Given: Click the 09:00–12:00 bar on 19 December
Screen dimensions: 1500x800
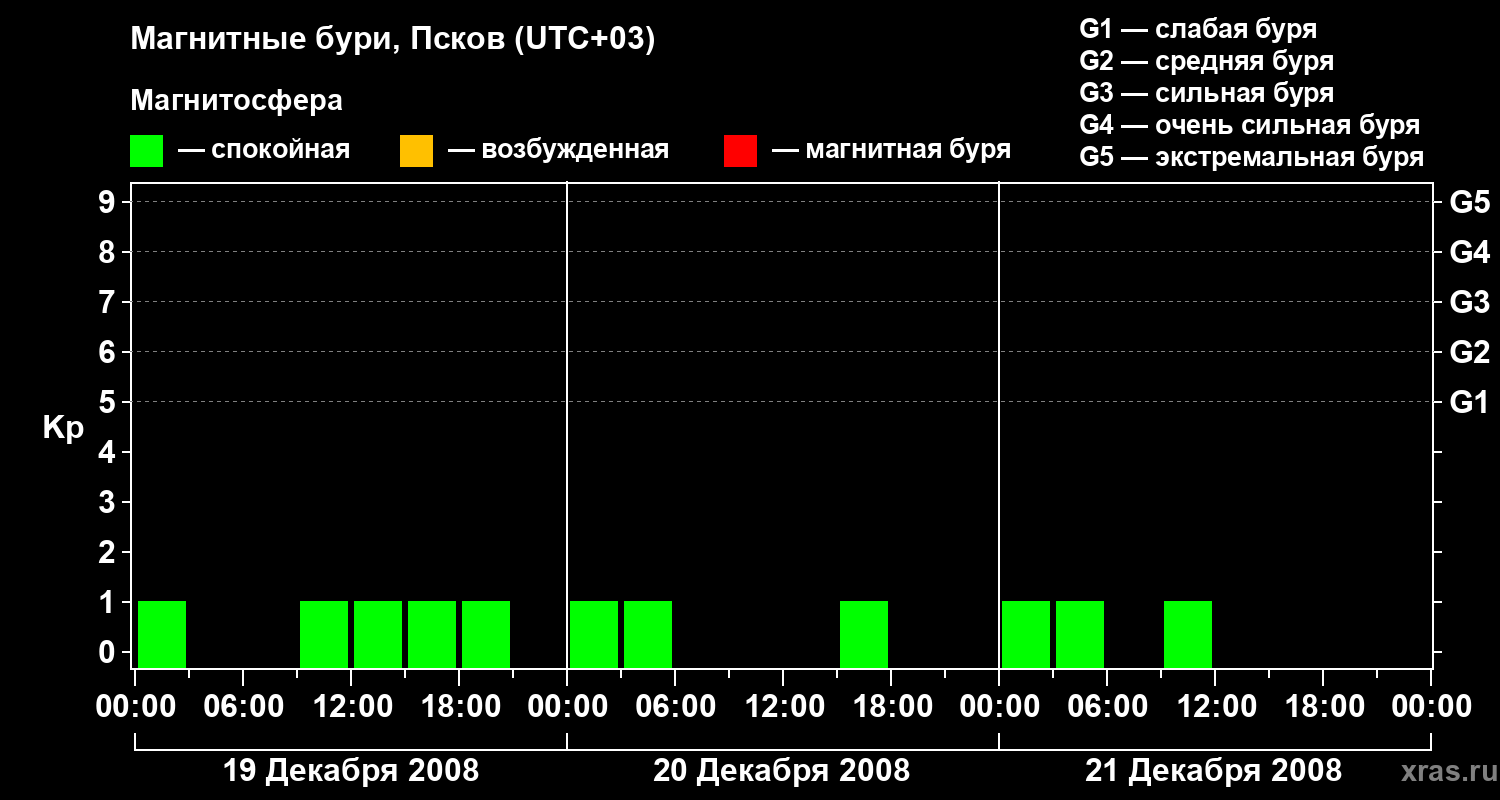Looking at the screenshot, I should pyautogui.click(x=324, y=634).
